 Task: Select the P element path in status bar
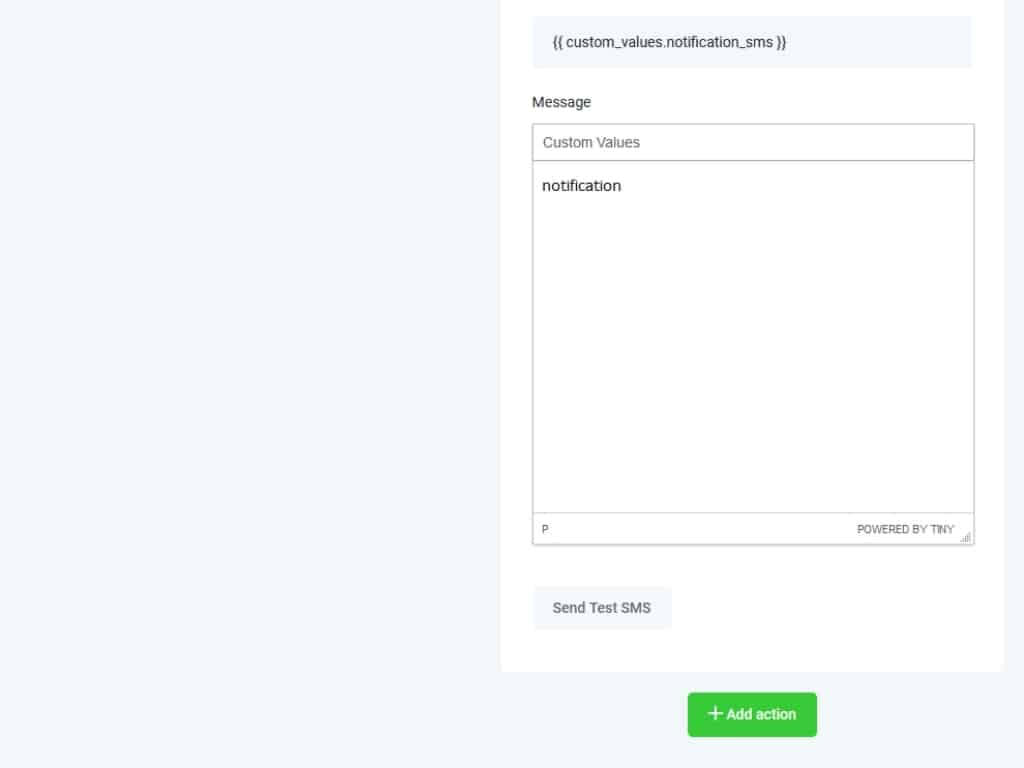545,529
